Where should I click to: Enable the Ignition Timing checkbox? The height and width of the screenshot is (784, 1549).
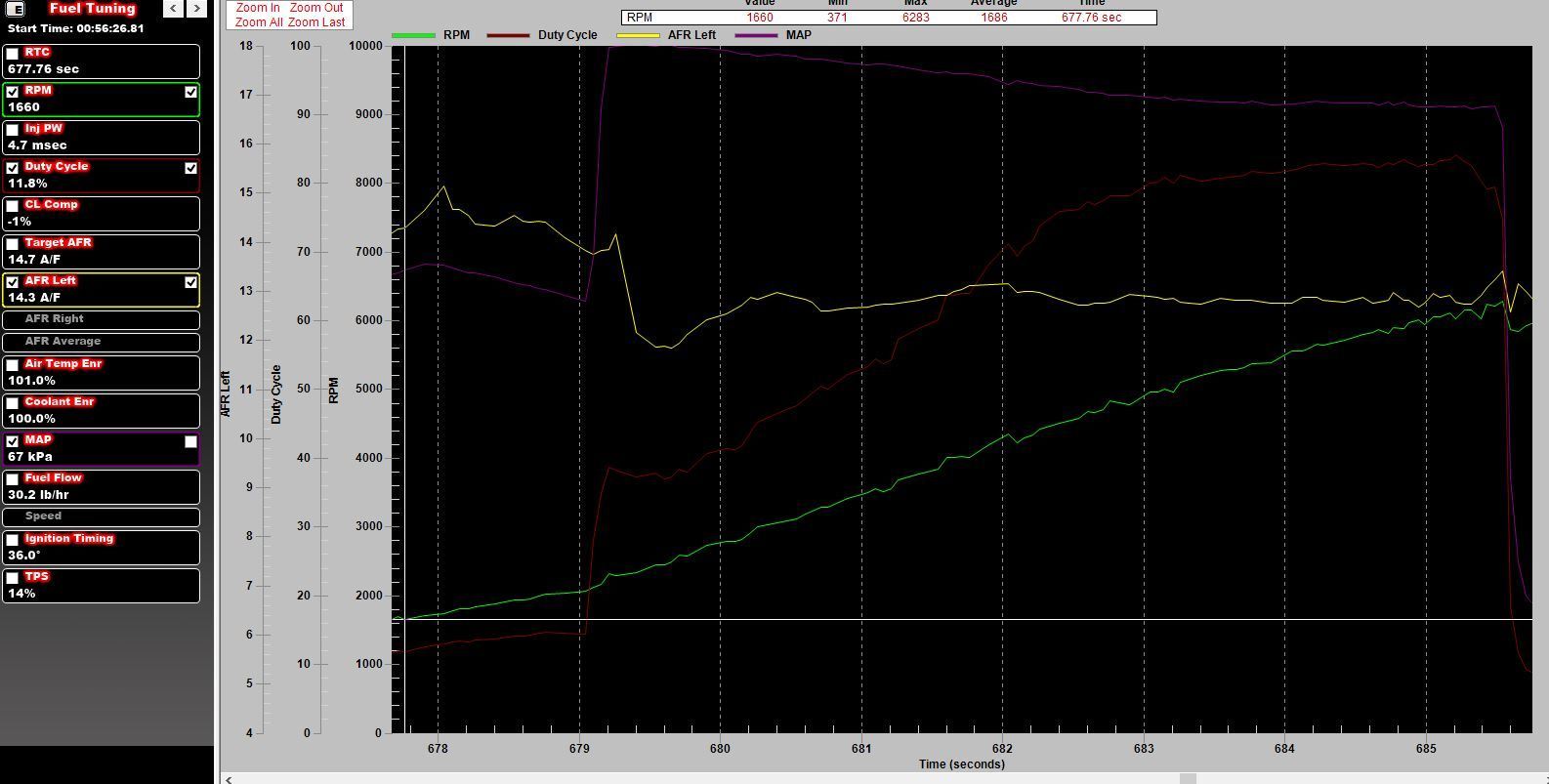pyautogui.click(x=13, y=540)
